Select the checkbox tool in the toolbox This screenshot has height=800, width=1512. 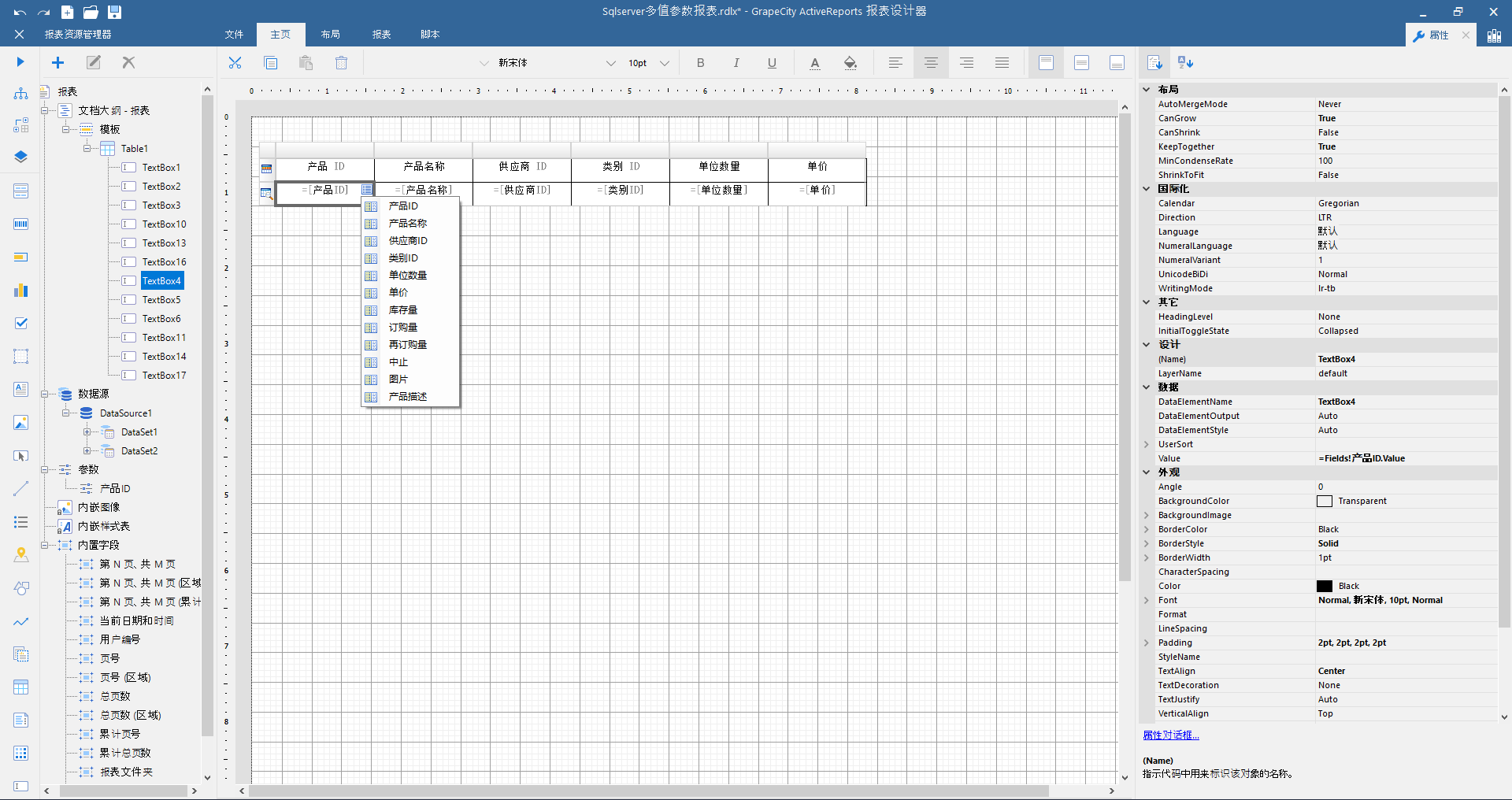tap(20, 323)
